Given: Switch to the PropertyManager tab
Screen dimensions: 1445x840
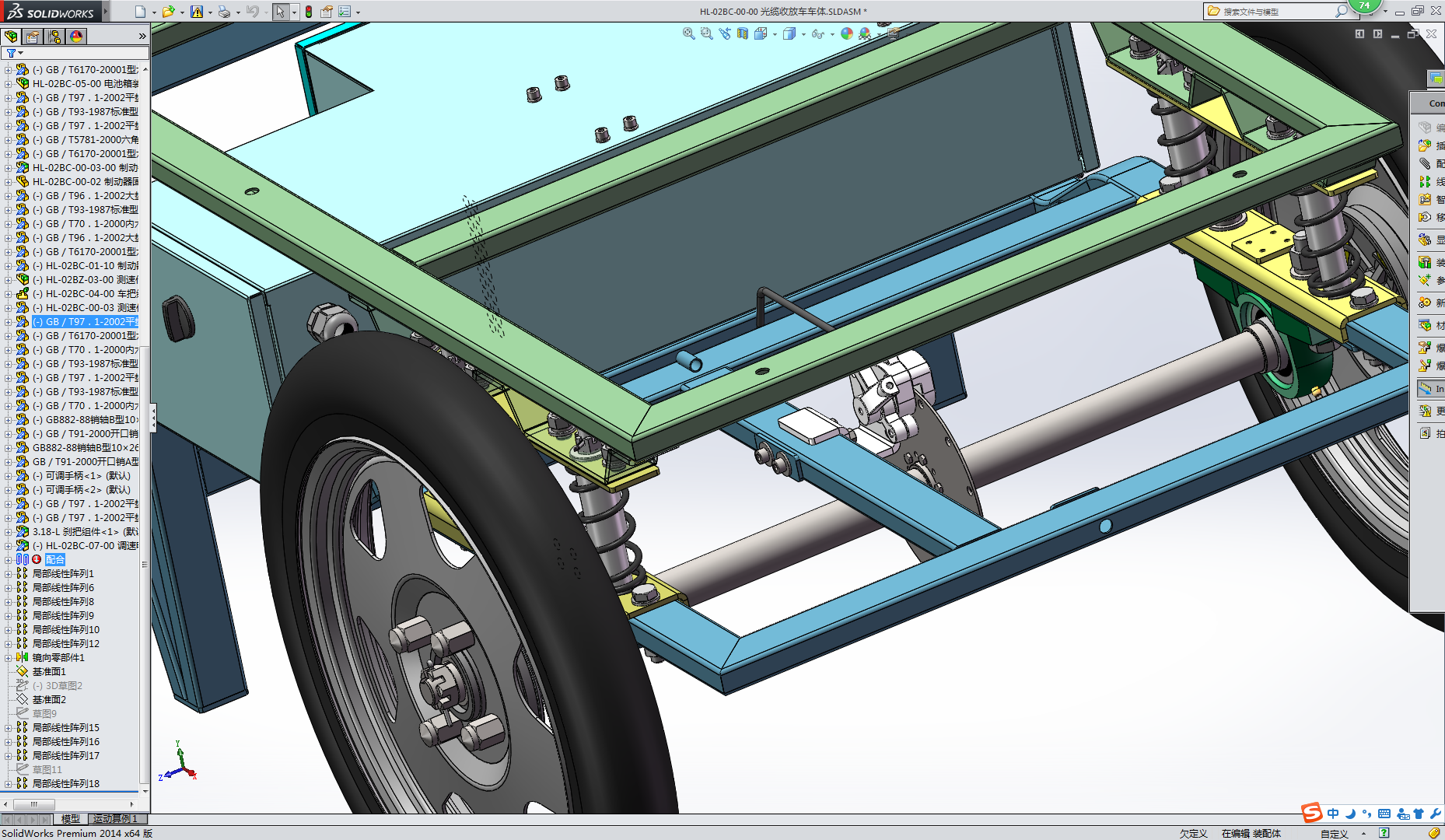Looking at the screenshot, I should (33, 37).
